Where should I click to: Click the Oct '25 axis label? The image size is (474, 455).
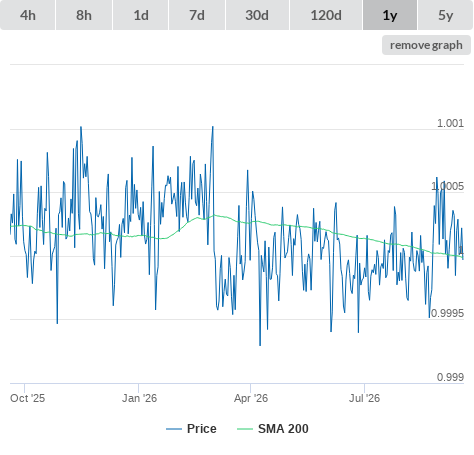(x=27, y=398)
